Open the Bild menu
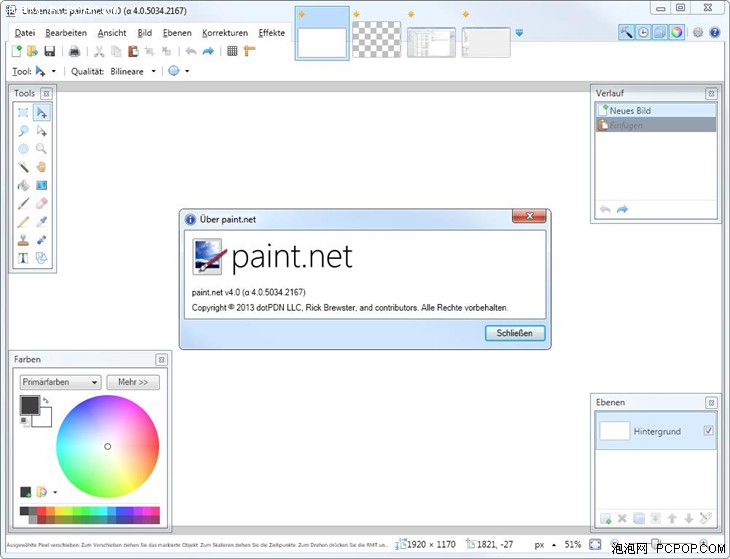The width and height of the screenshot is (730, 559). pyautogui.click(x=145, y=33)
